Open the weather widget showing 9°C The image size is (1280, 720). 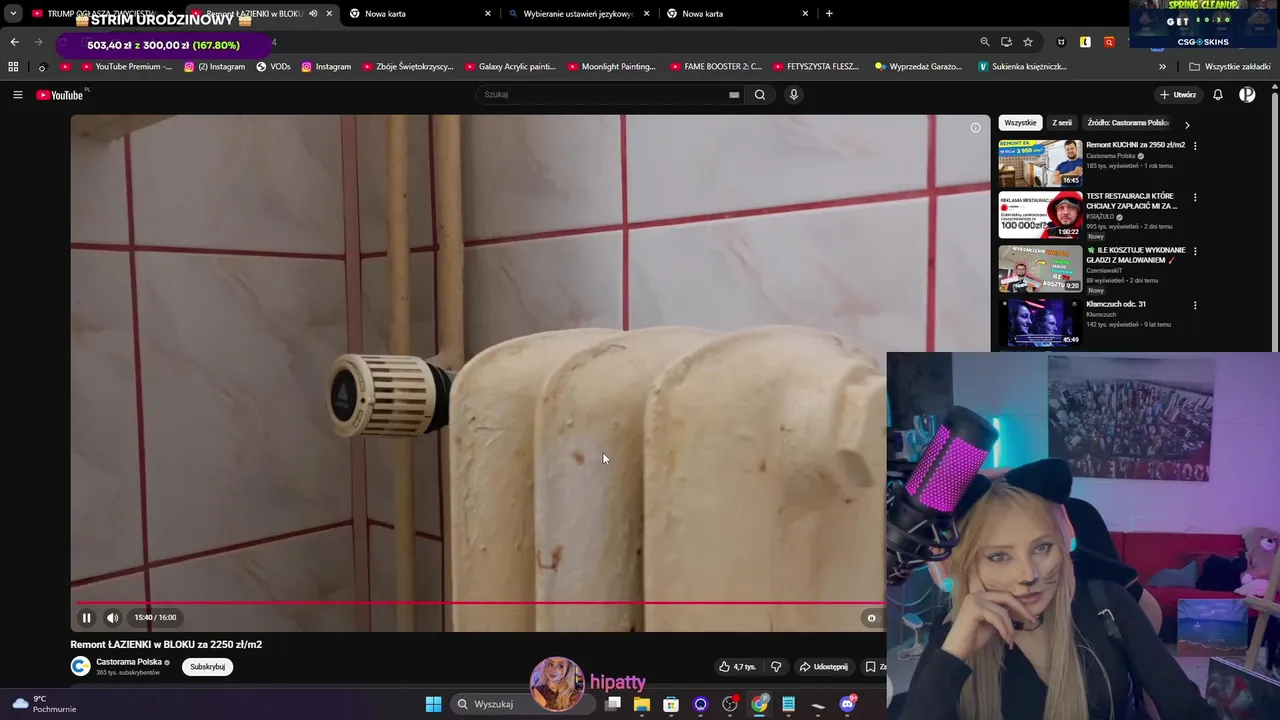[x=44, y=704]
